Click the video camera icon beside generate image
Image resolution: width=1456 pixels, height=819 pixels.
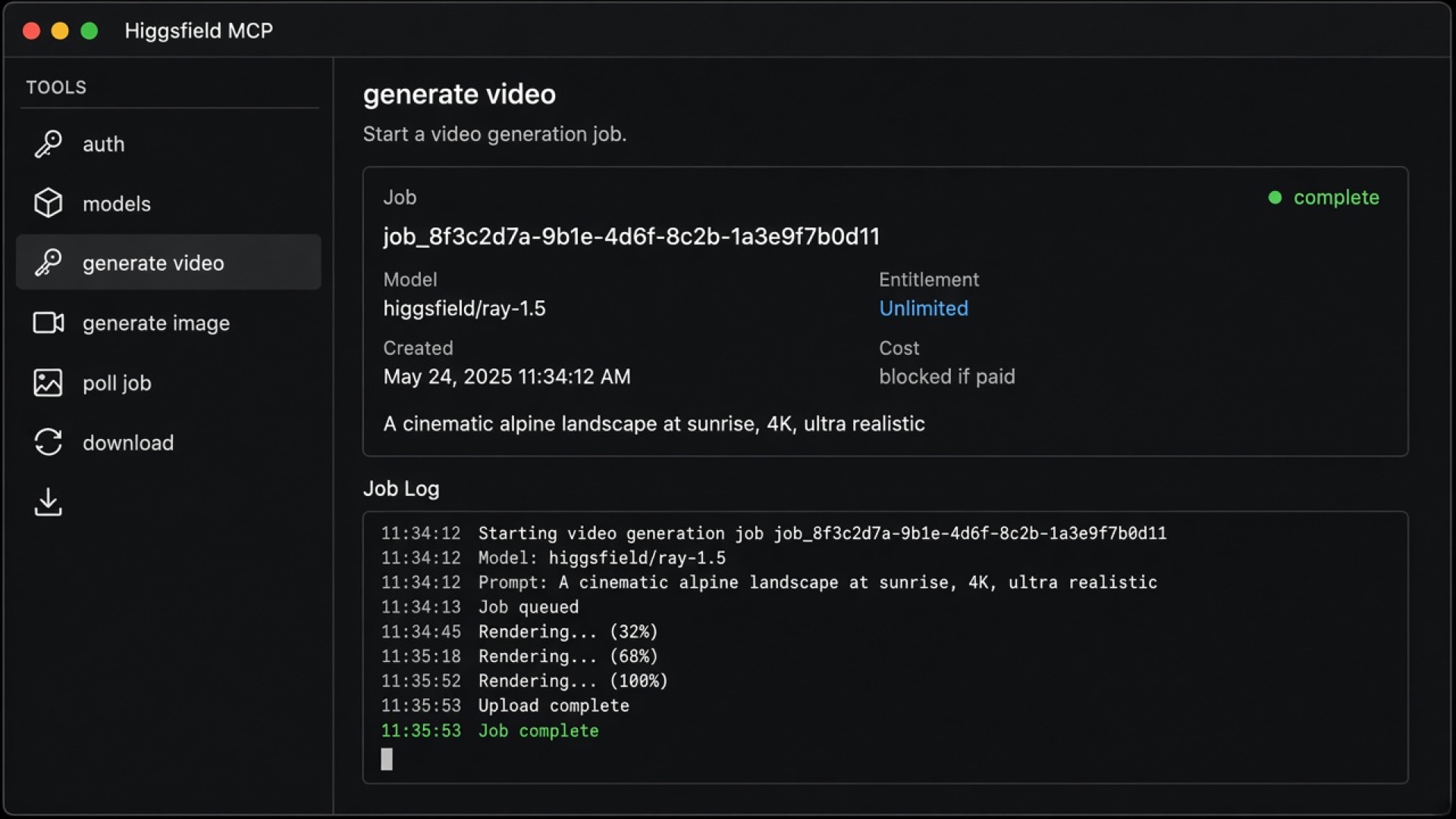click(x=48, y=322)
